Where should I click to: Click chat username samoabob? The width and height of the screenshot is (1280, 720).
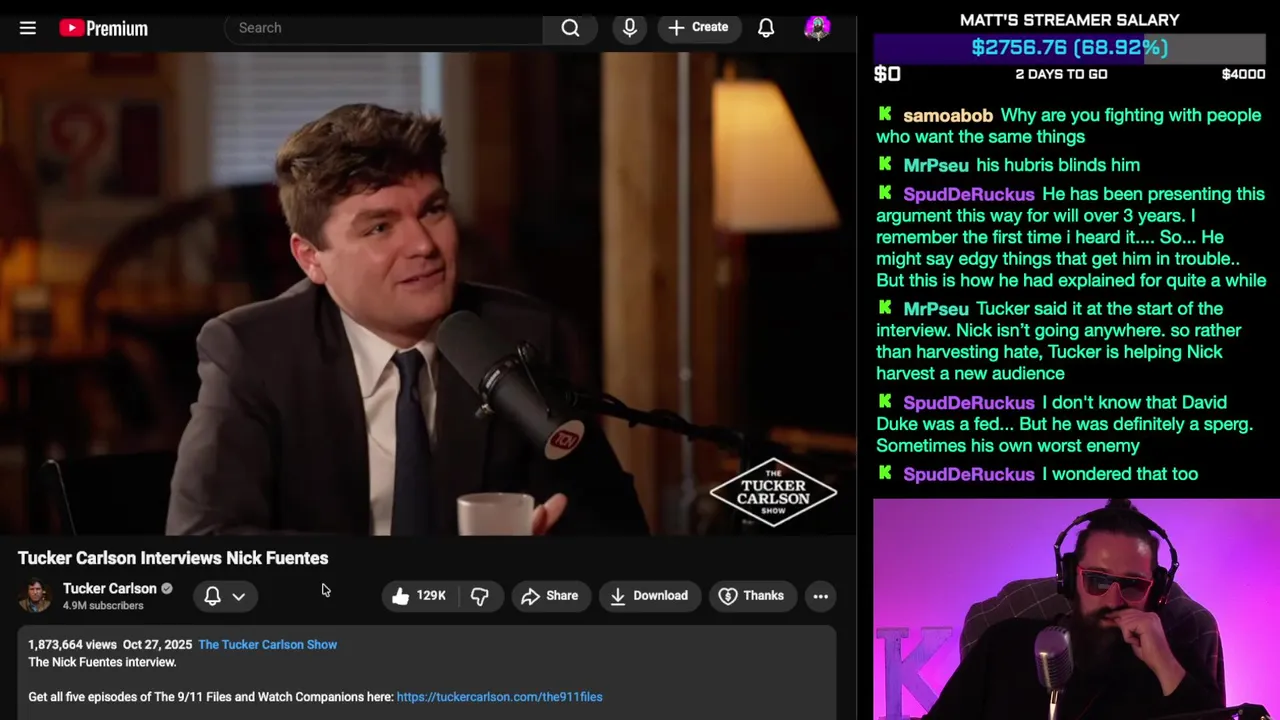click(x=948, y=115)
